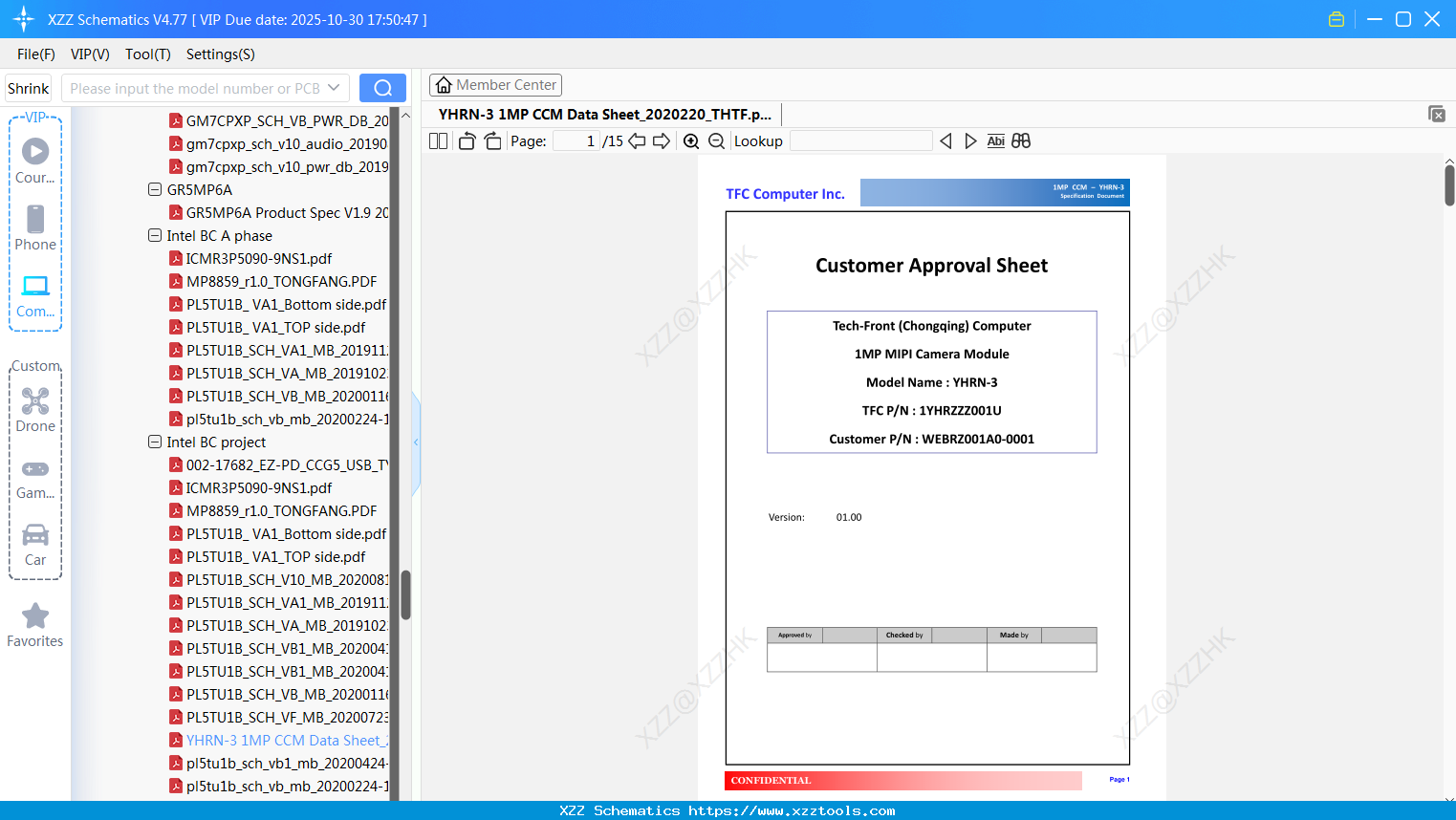Click the total page count "/15"
The height and width of the screenshot is (820, 1456).
(x=613, y=141)
